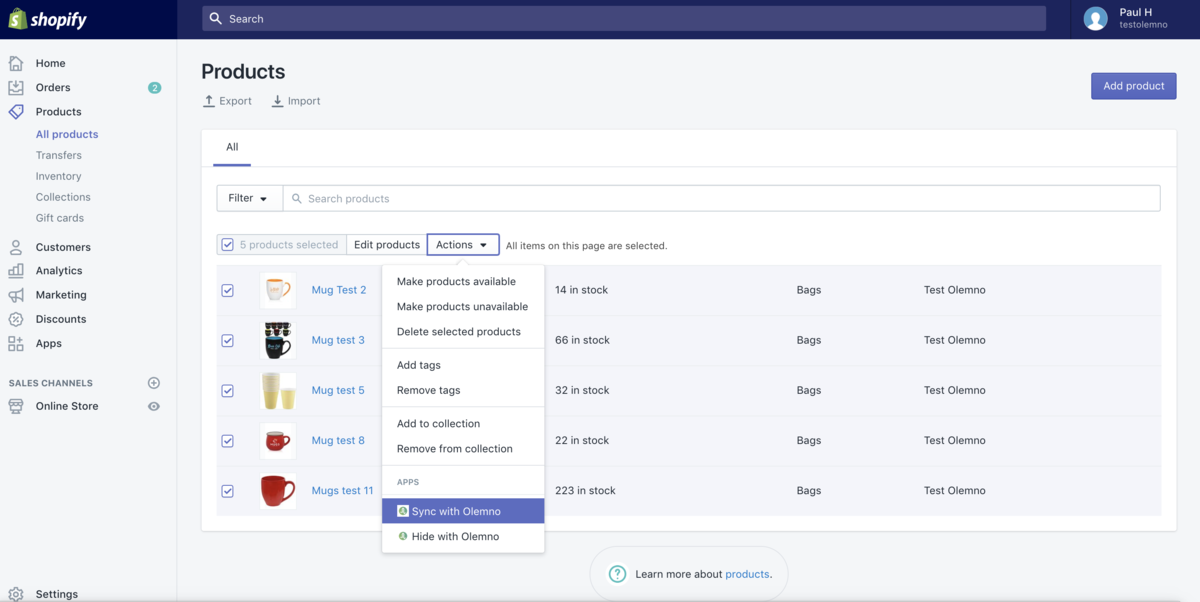
Task: Open Transfers in the sidebar
Action: point(59,155)
